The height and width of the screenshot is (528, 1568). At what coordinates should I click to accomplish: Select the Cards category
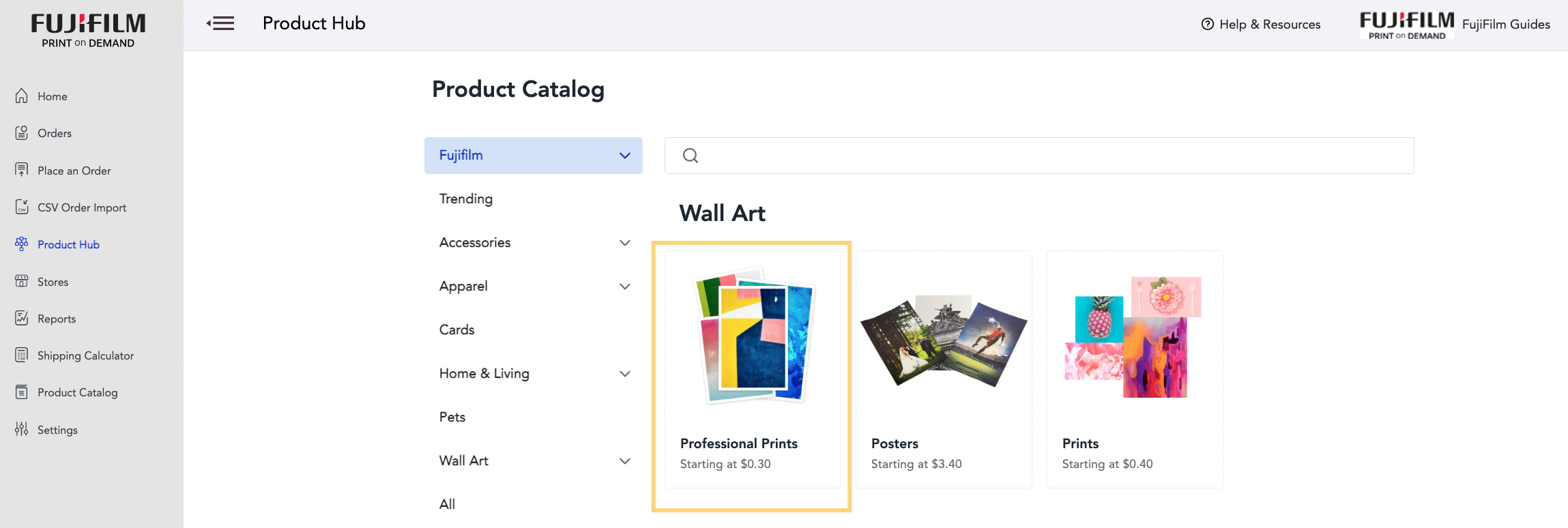(x=456, y=329)
